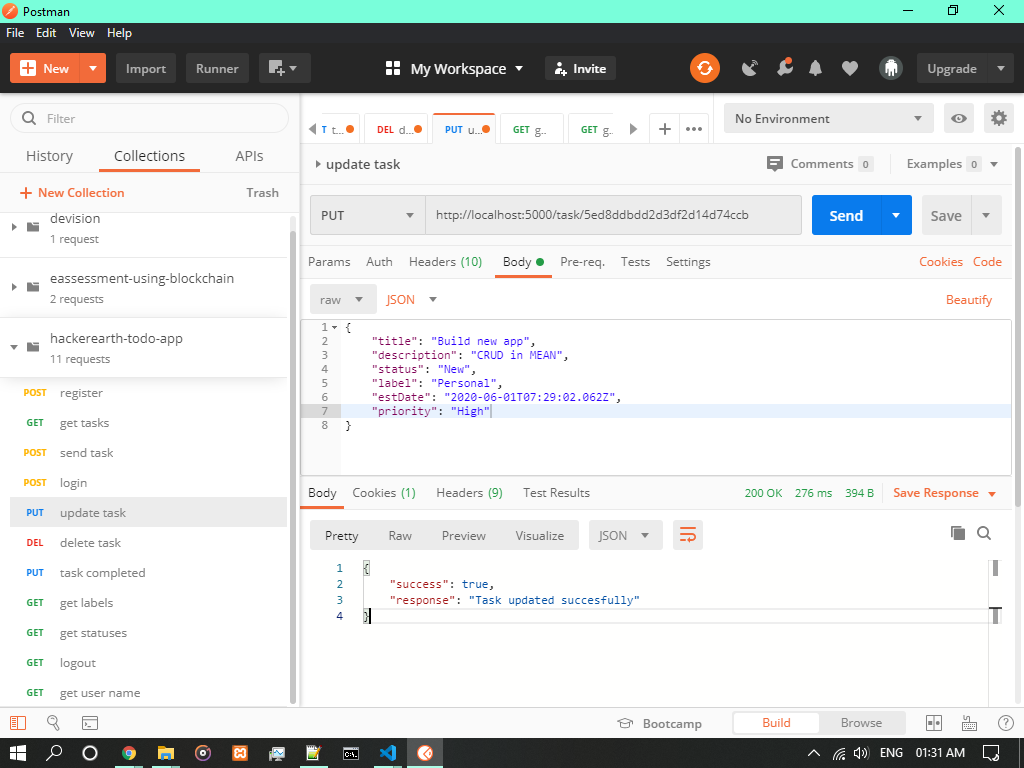Image resolution: width=1024 pixels, height=768 pixels.
Task: Toggle sidebar icon in status bar
Action: click(18, 723)
